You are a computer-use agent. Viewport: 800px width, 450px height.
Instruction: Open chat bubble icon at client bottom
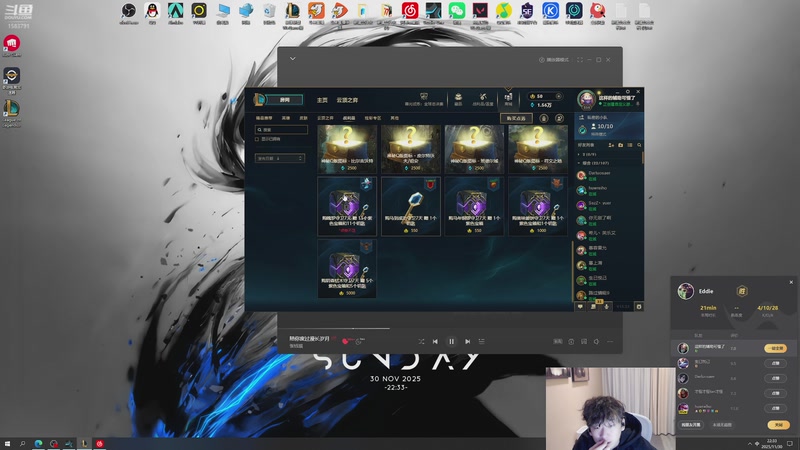click(x=580, y=307)
